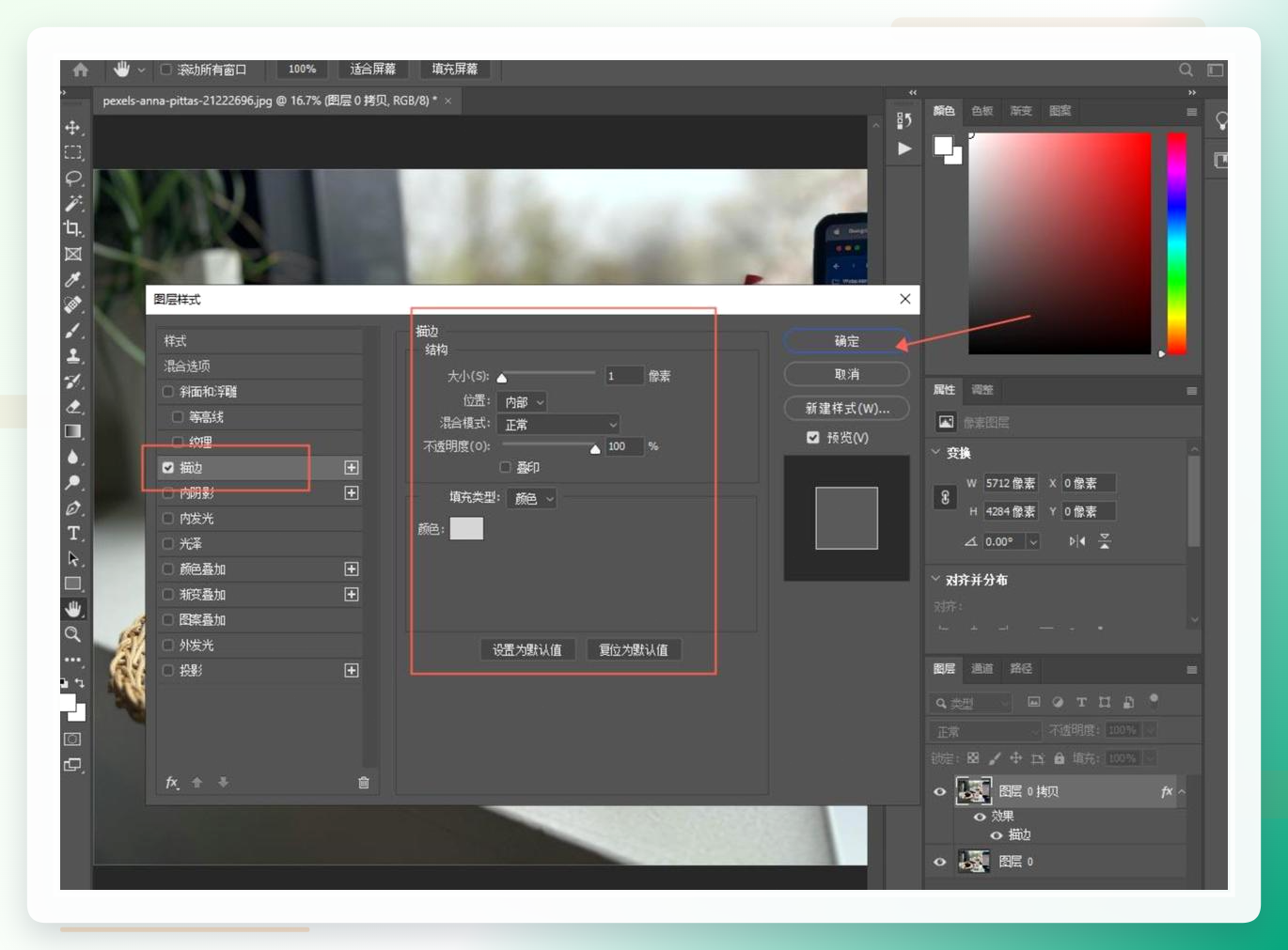Enable the 投影 checkbox
The image size is (1288, 950).
click(168, 670)
